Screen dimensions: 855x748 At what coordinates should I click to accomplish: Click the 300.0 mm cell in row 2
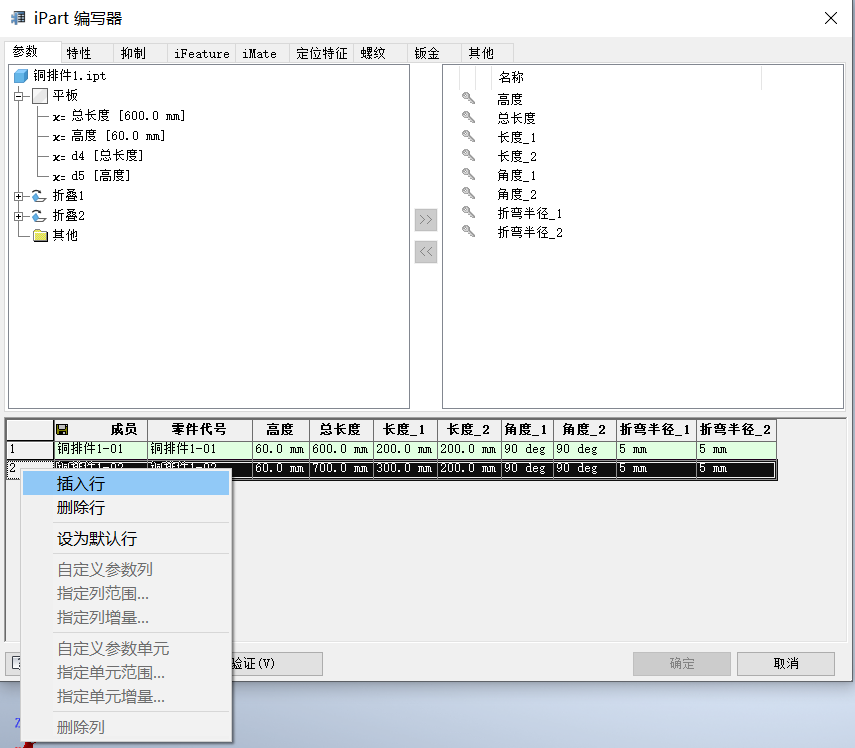tap(405, 468)
